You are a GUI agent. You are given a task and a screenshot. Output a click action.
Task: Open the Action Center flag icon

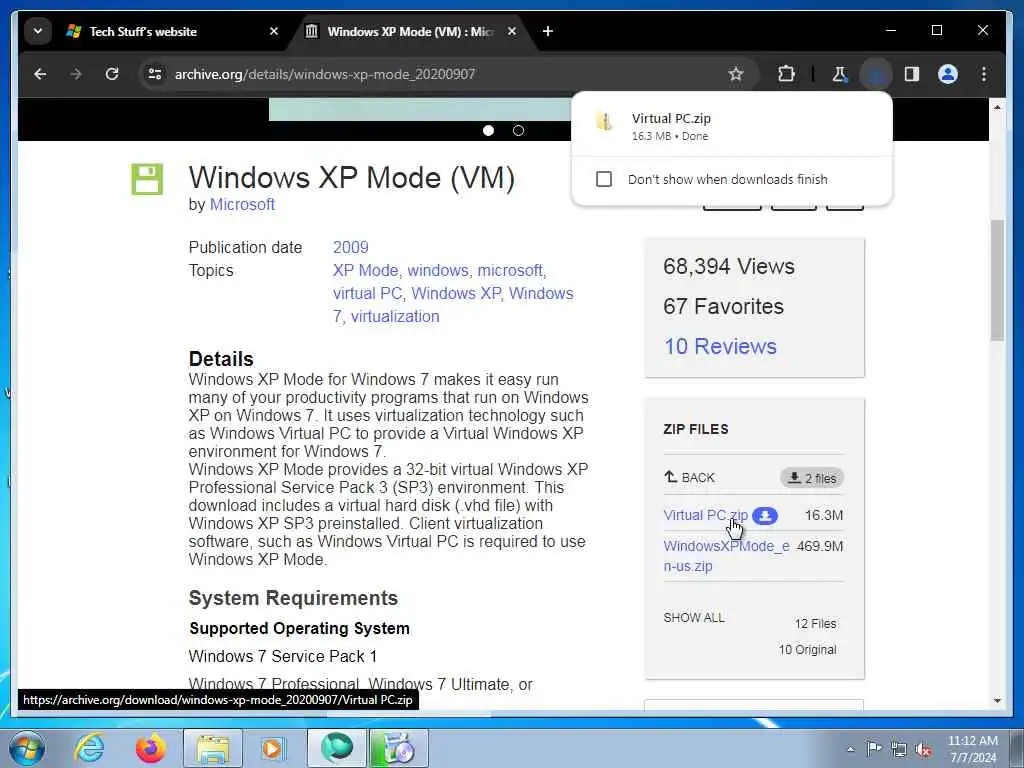[874, 748]
